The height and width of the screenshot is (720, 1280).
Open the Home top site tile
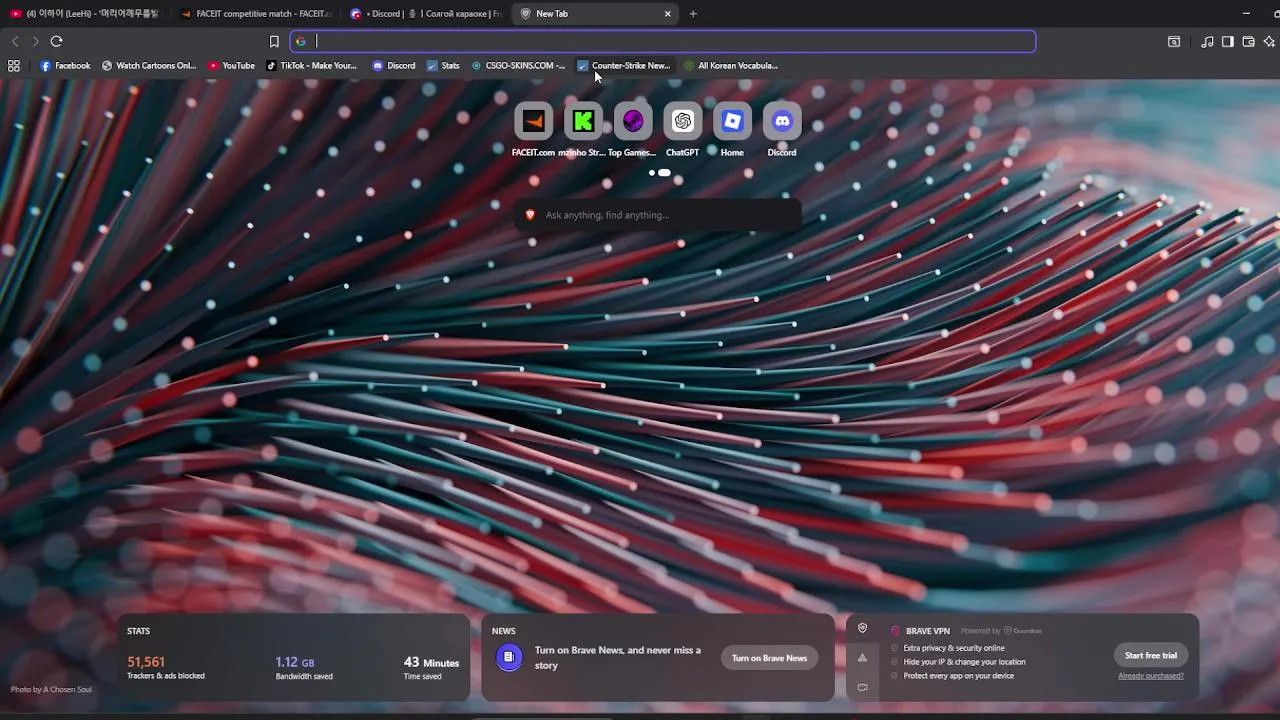click(x=732, y=130)
